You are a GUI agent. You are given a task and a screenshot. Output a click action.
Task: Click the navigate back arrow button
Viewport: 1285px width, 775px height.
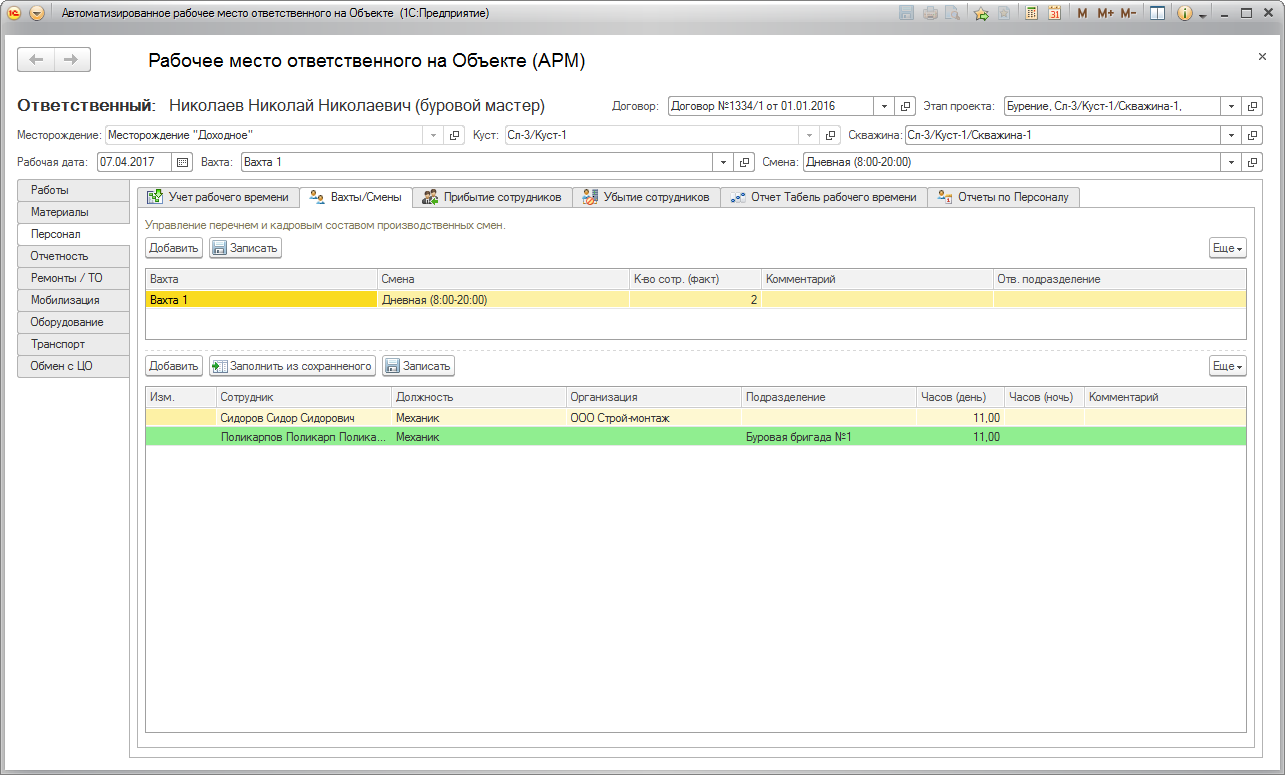tap(37, 60)
